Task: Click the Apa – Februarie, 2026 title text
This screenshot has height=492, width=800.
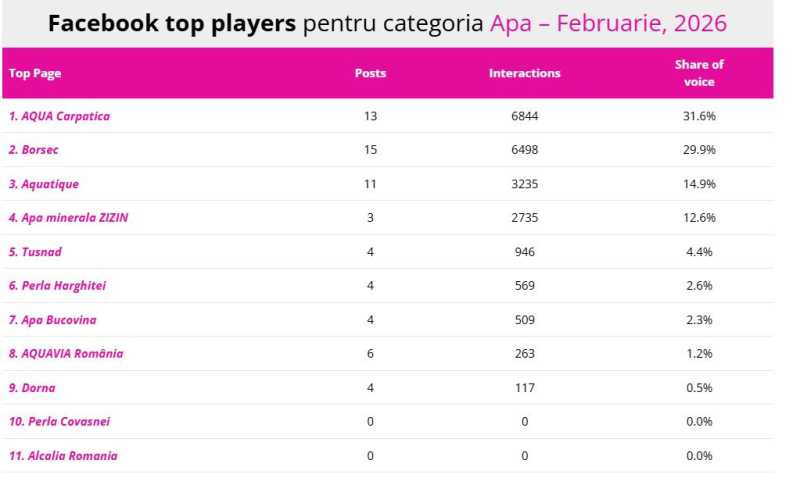Action: coord(608,23)
